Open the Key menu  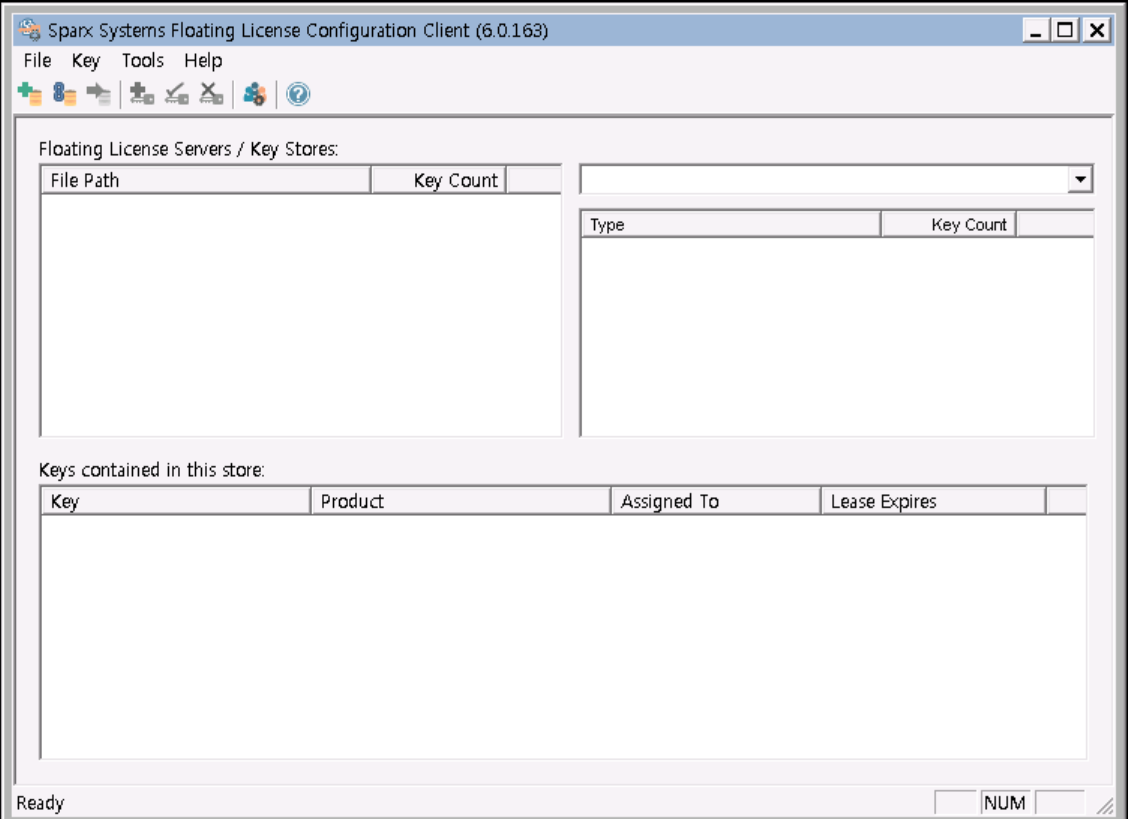(x=86, y=60)
